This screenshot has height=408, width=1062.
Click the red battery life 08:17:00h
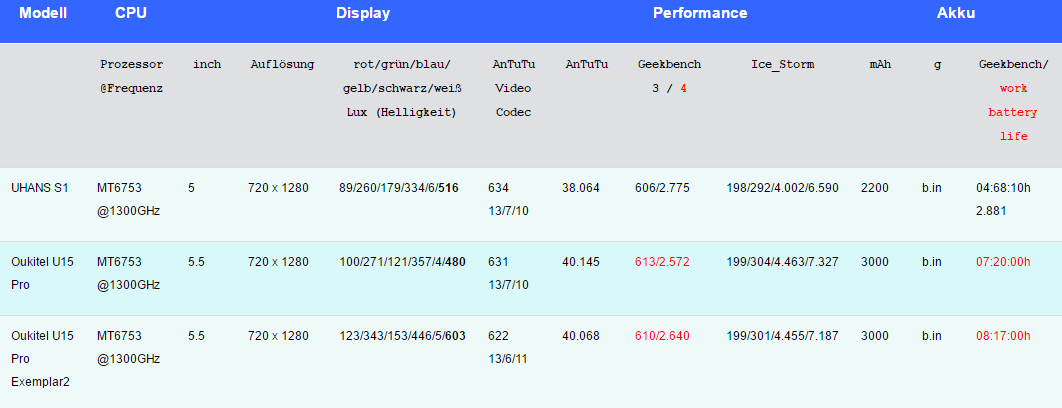pyautogui.click(x=1003, y=335)
